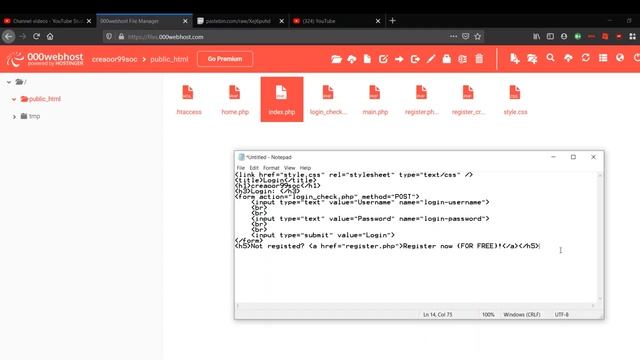
Task: Select the htaccess file
Action: [x=189, y=100]
